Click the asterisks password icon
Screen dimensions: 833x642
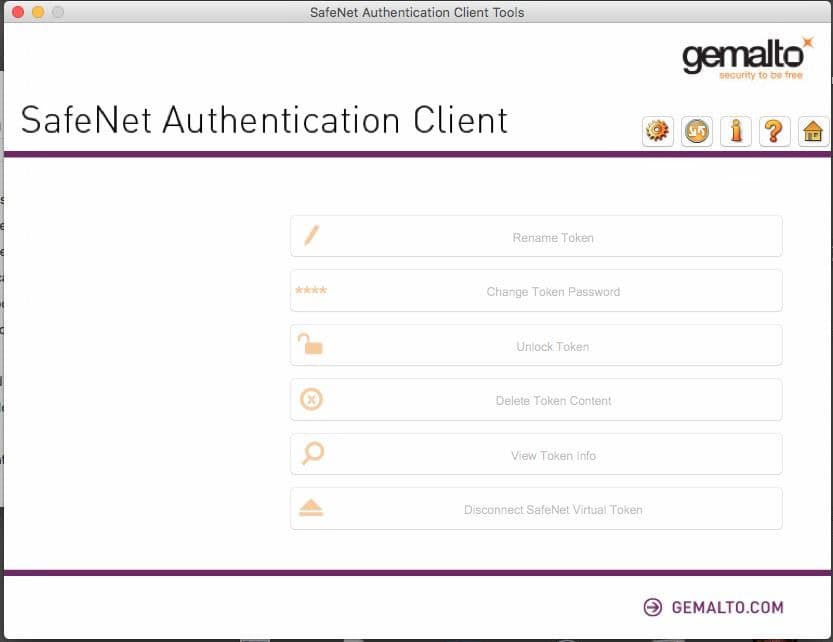tap(311, 290)
